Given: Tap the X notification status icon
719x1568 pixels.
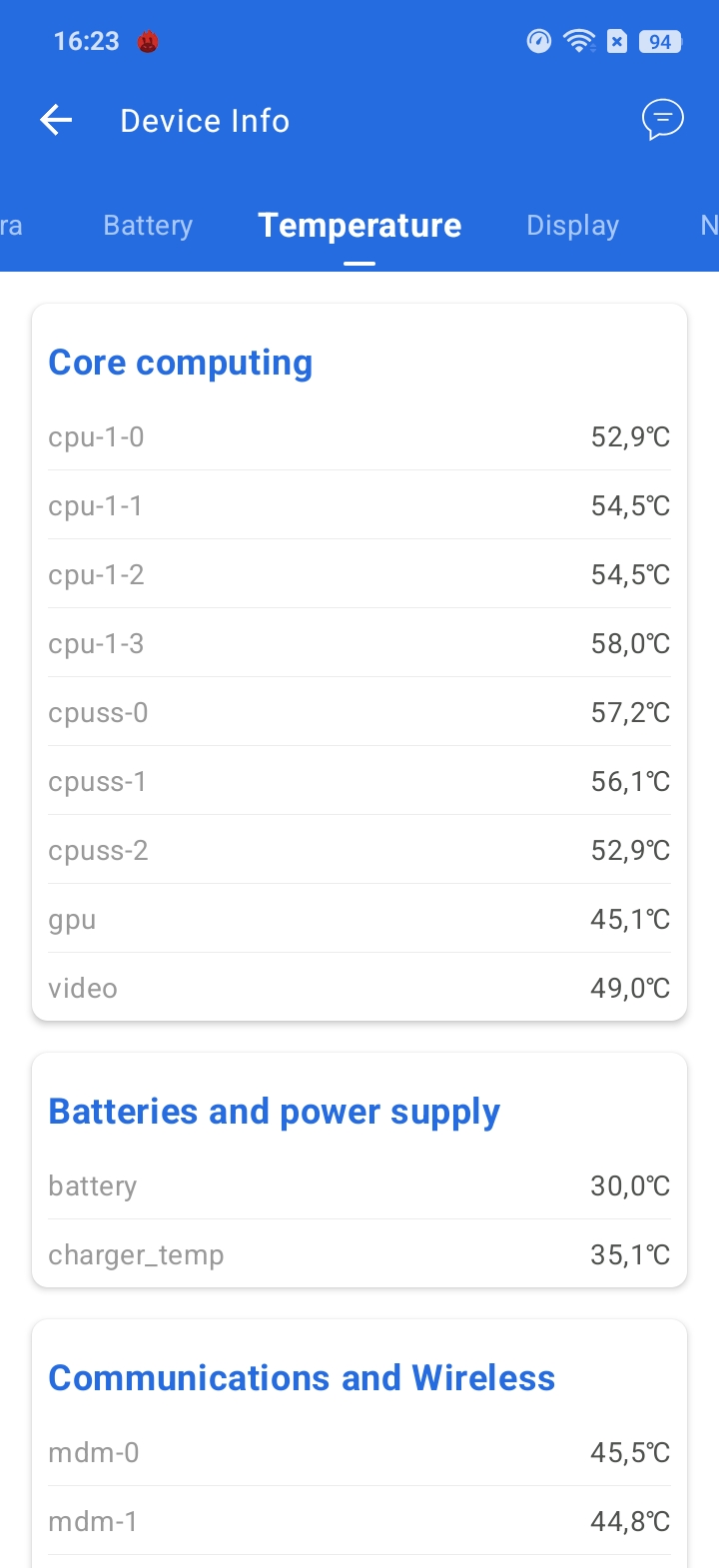Looking at the screenshot, I should 617,41.
